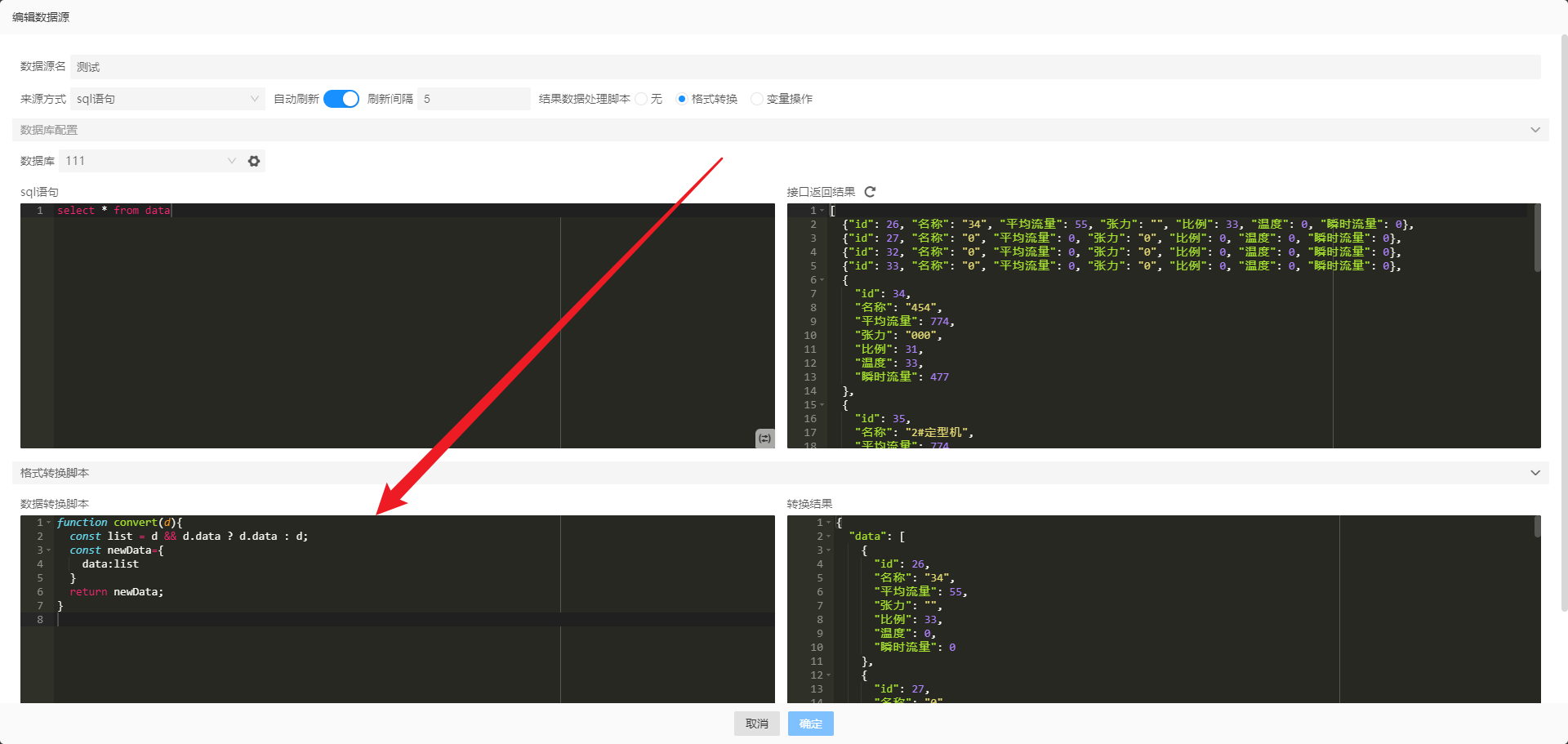Select the 格式转换 radio option
The height and width of the screenshot is (744, 1568).
point(682,99)
